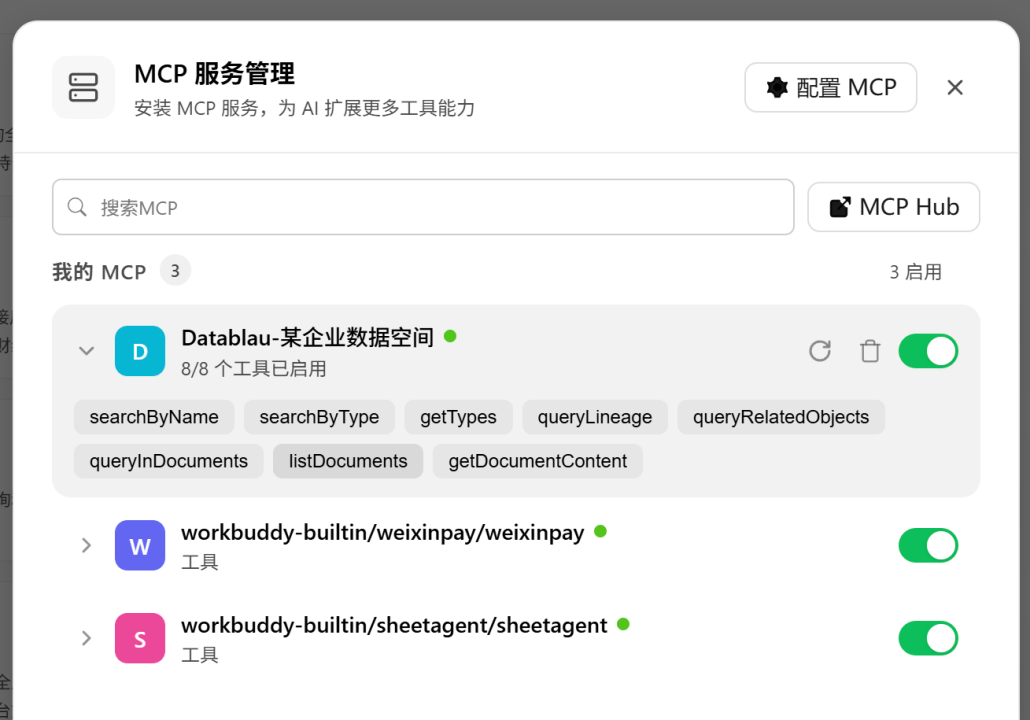The height and width of the screenshot is (720, 1030).
Task: Toggle off the Datablau service switch
Action: (928, 351)
